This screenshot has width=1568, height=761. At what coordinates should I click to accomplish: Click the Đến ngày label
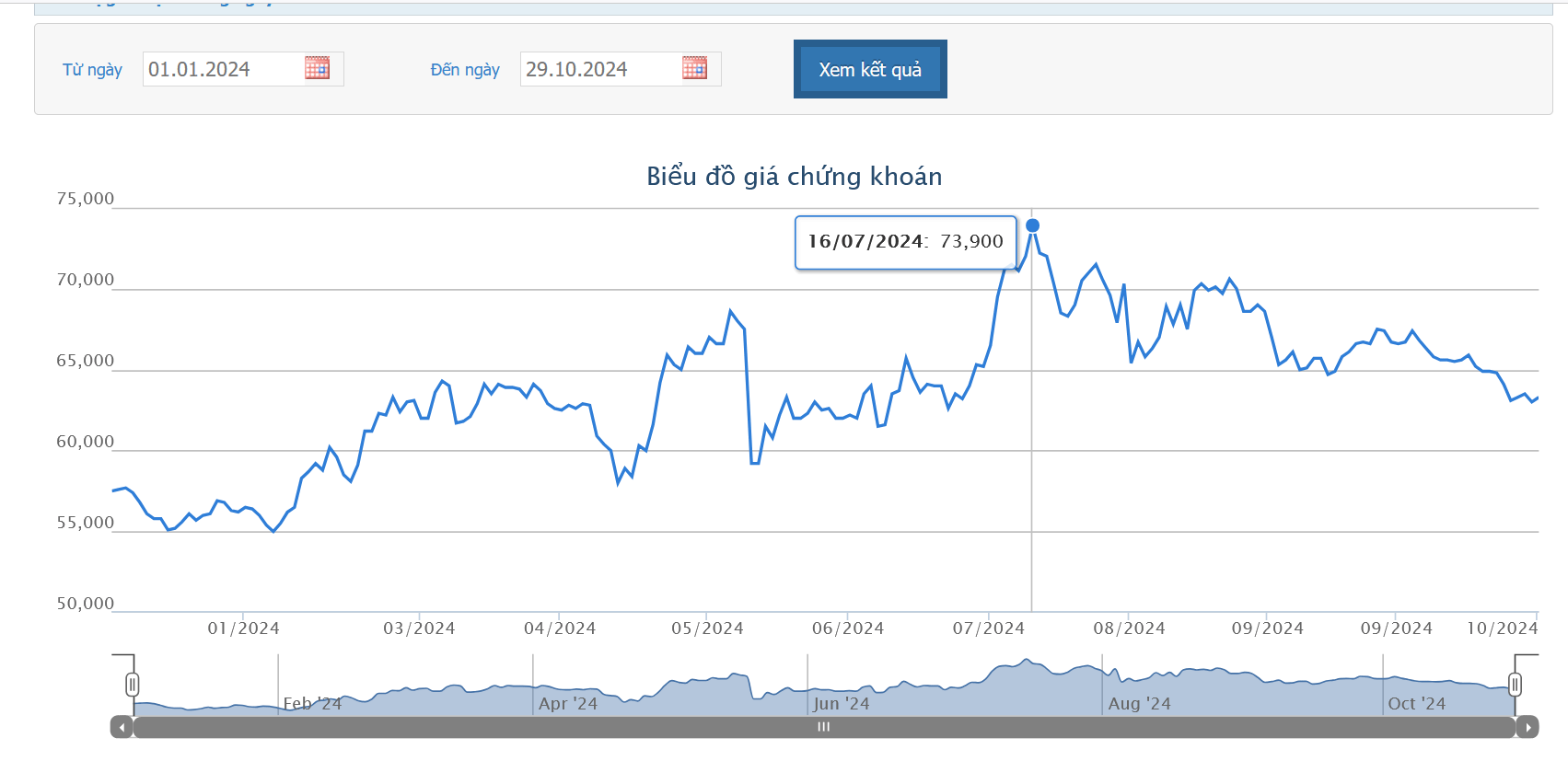pyautogui.click(x=465, y=70)
